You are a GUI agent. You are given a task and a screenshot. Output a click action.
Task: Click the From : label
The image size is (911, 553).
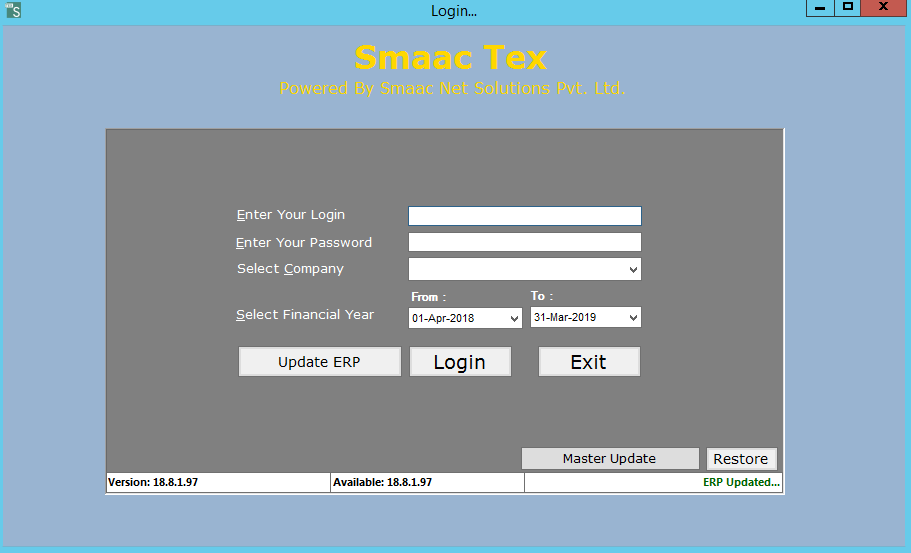(x=428, y=297)
